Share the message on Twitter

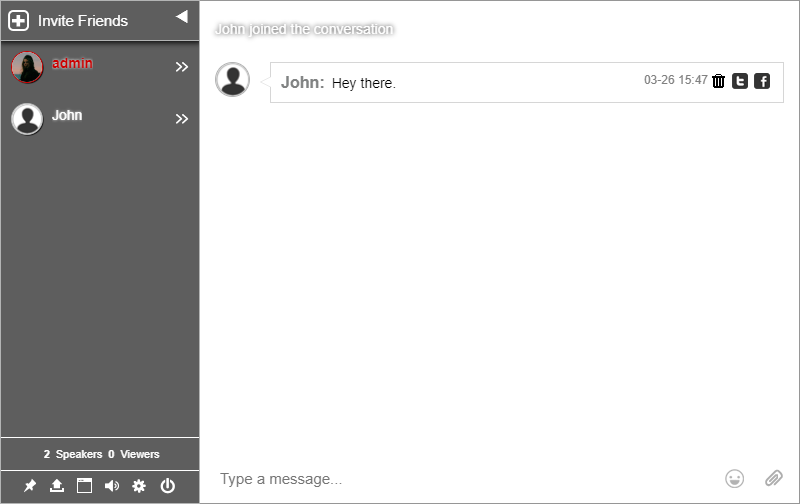click(740, 81)
